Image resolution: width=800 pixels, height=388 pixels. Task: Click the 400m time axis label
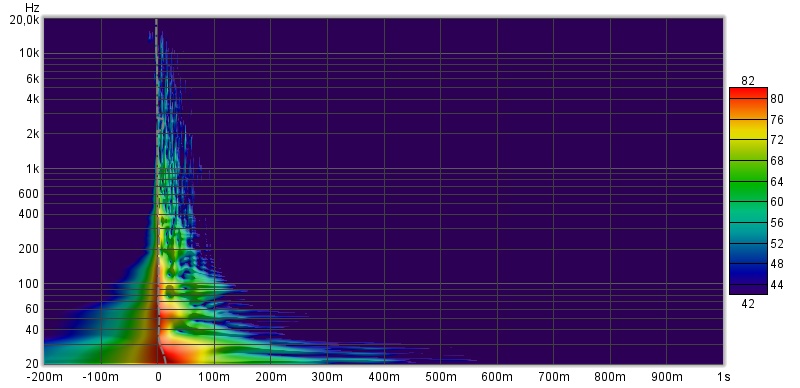pyautogui.click(x=384, y=377)
